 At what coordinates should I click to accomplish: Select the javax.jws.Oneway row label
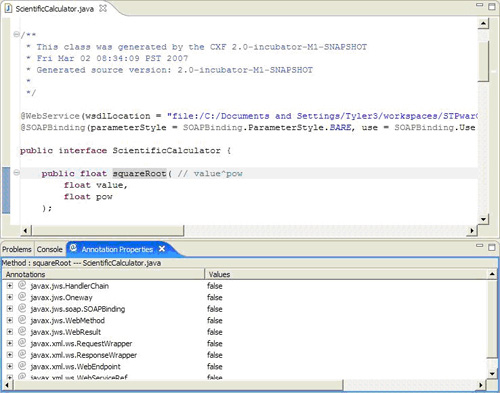[x=61, y=298]
